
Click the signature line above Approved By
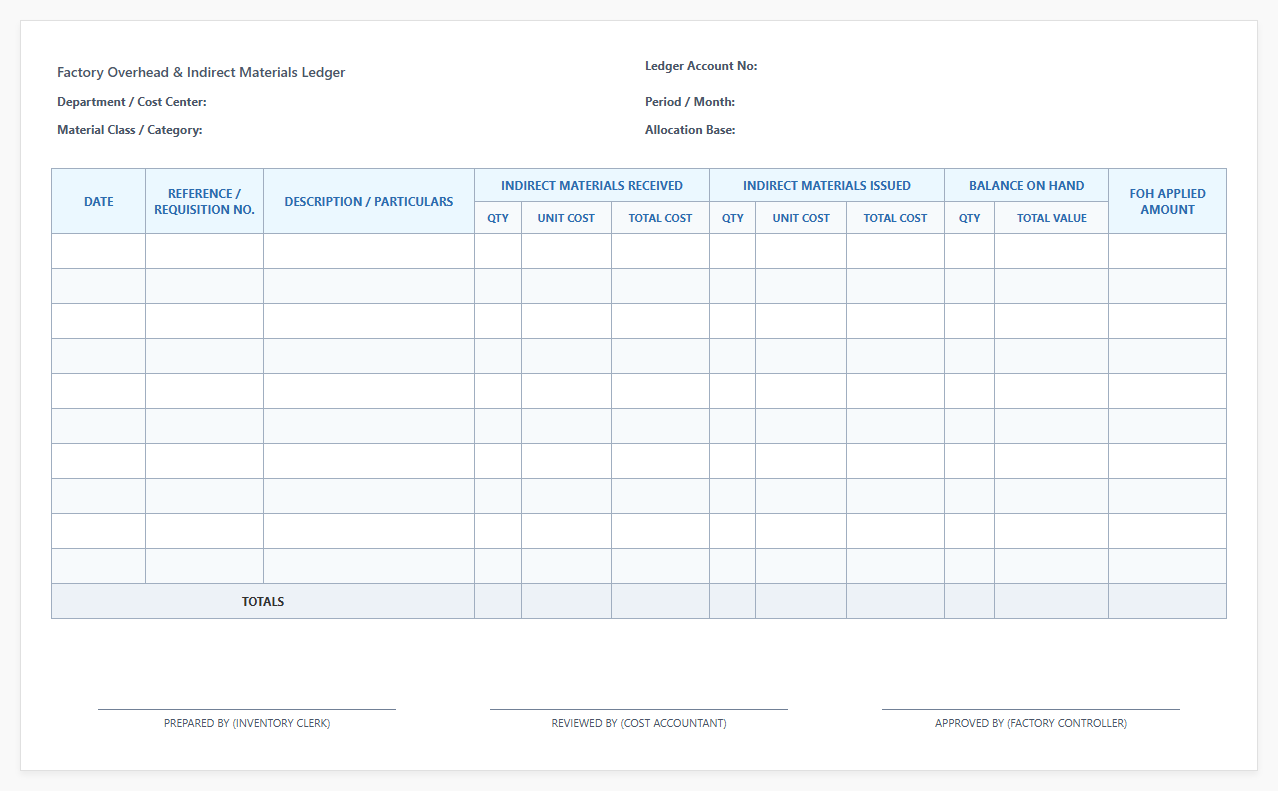pyautogui.click(x=1031, y=709)
